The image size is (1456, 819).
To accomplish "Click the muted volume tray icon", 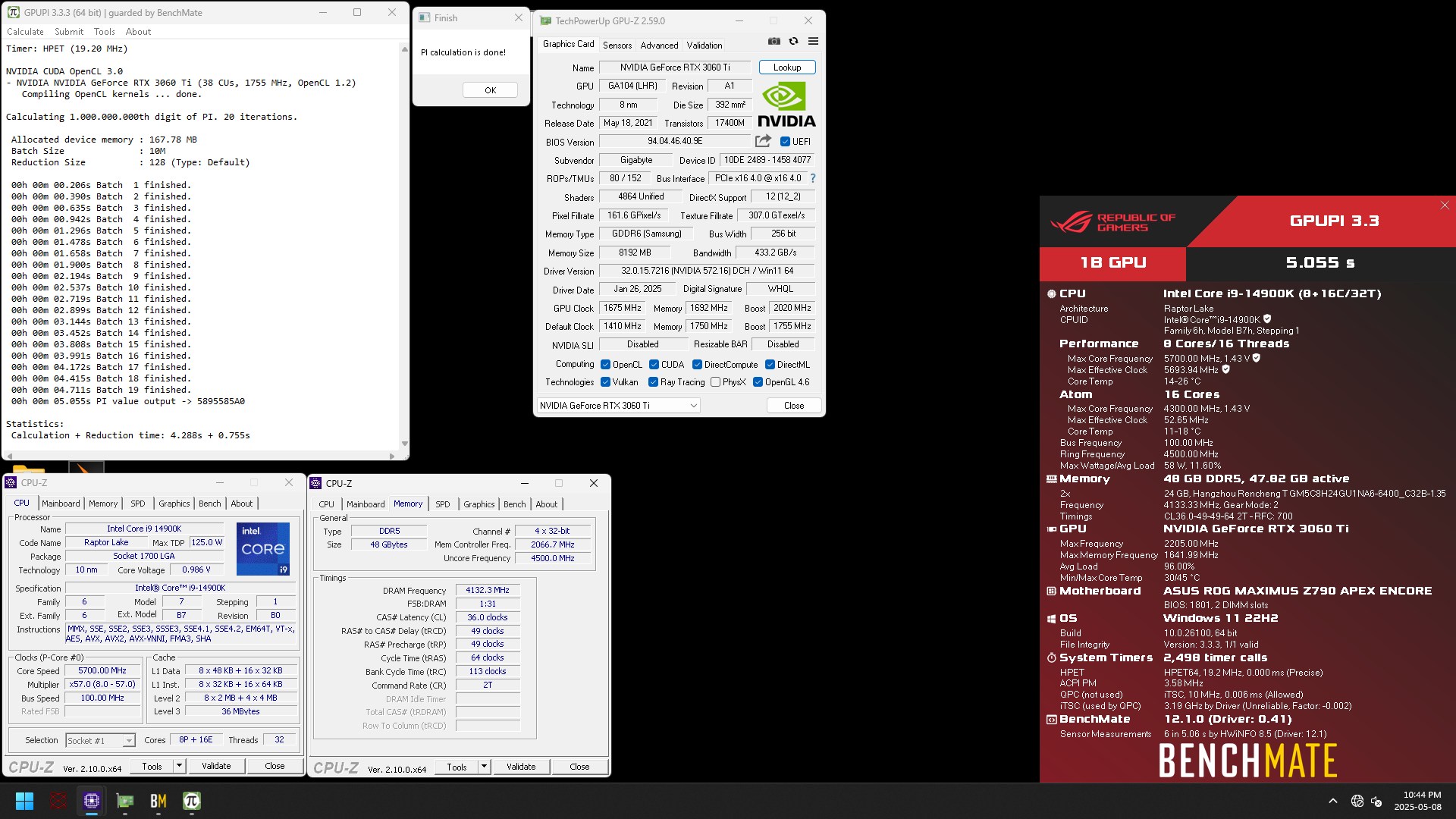I will (x=1376, y=801).
